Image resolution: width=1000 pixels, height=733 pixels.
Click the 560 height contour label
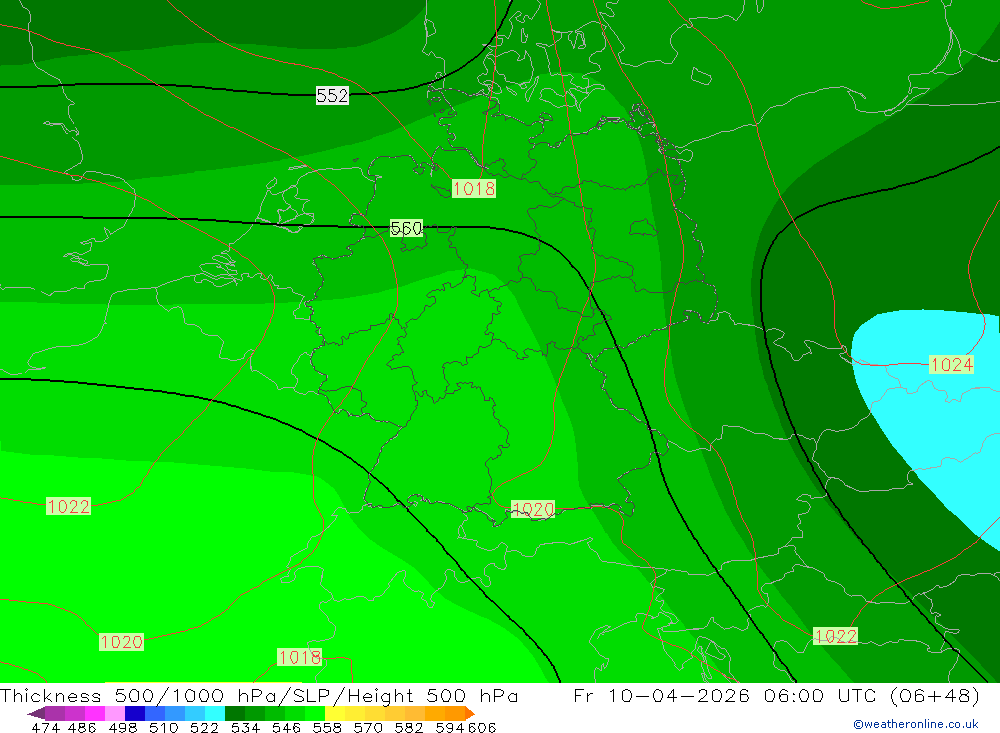click(406, 228)
